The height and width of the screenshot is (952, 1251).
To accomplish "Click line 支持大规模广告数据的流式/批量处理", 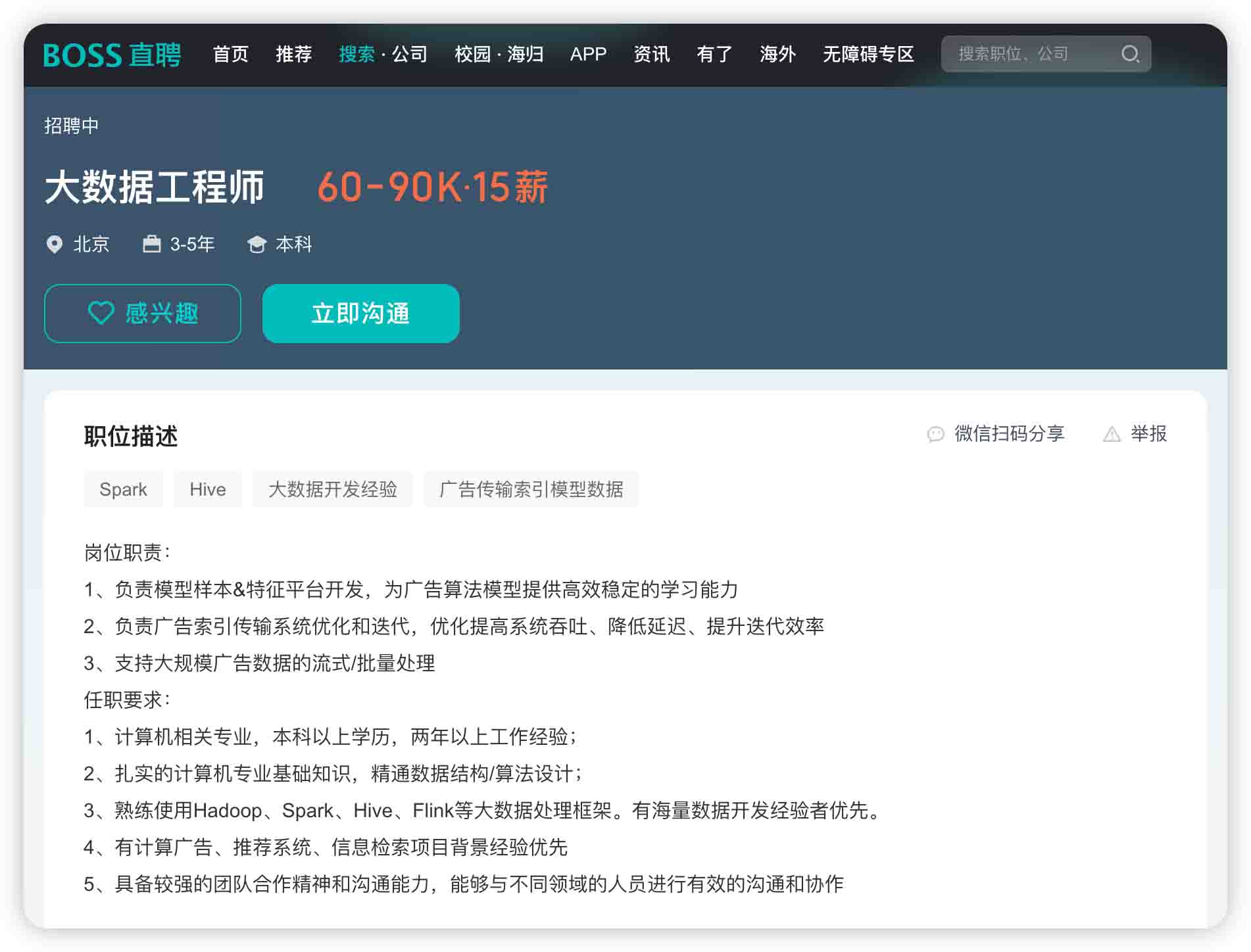I will (259, 663).
